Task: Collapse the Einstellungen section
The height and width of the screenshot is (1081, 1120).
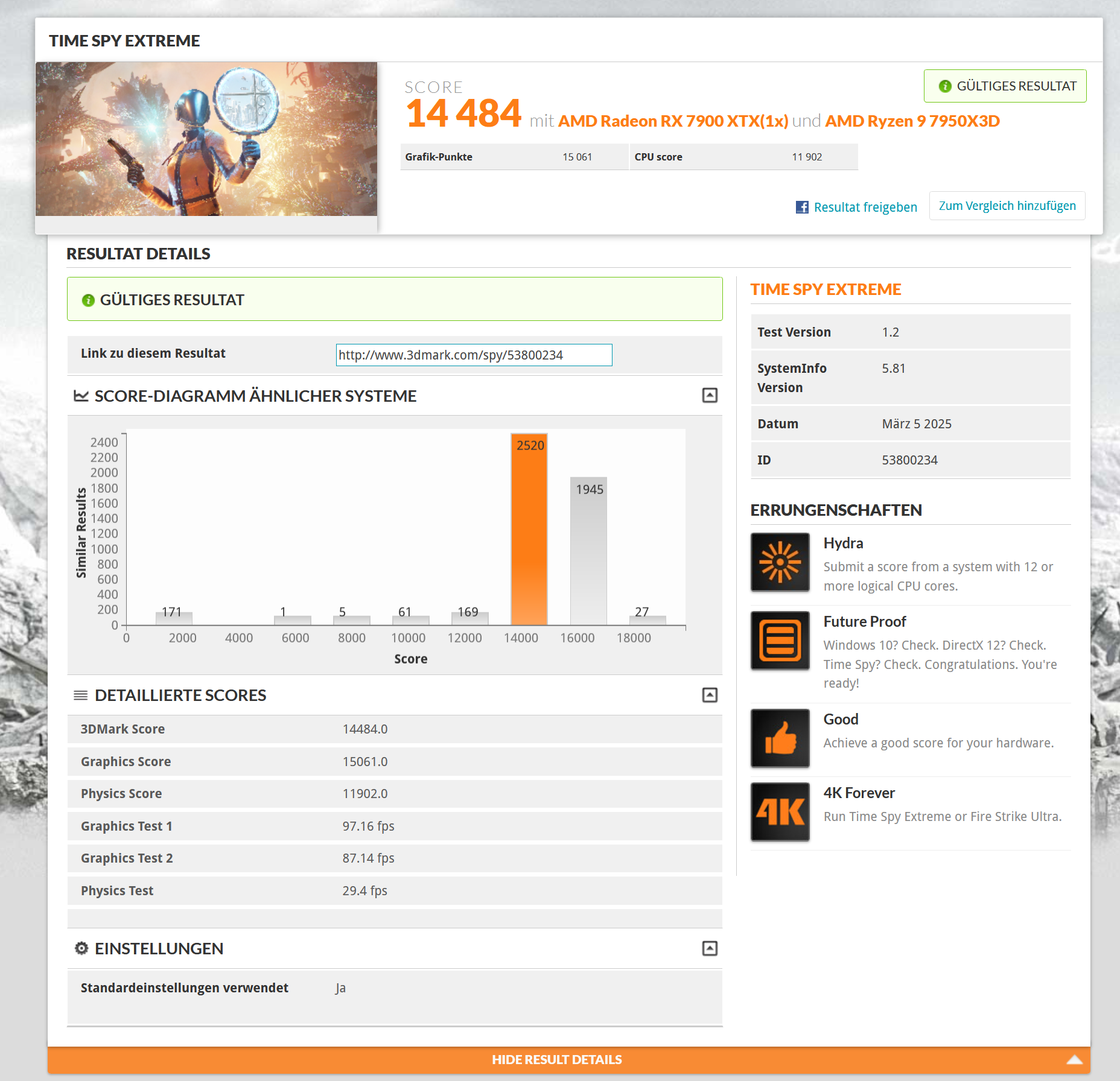Action: coord(710,948)
